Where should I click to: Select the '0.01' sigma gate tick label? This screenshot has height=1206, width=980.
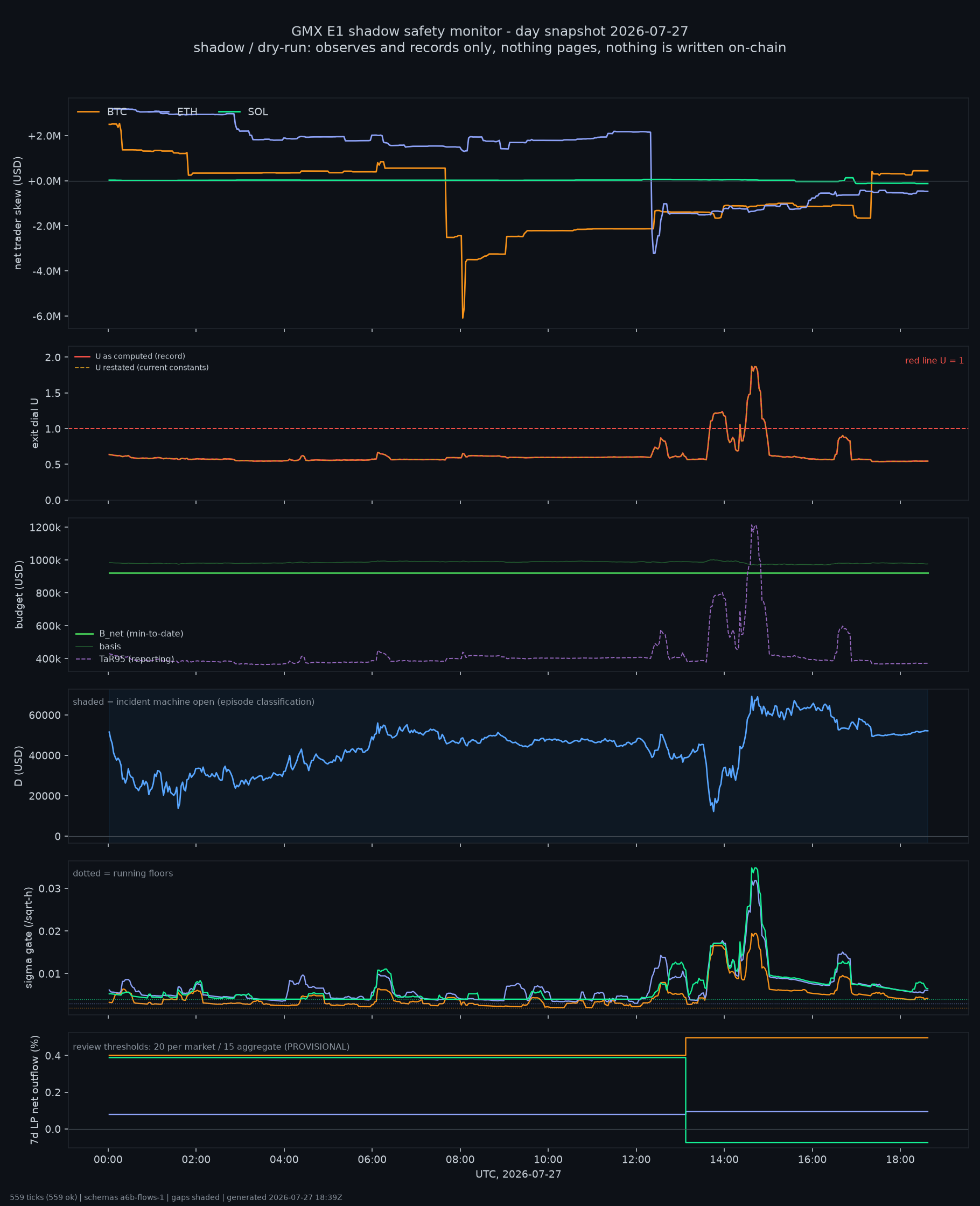click(x=50, y=973)
